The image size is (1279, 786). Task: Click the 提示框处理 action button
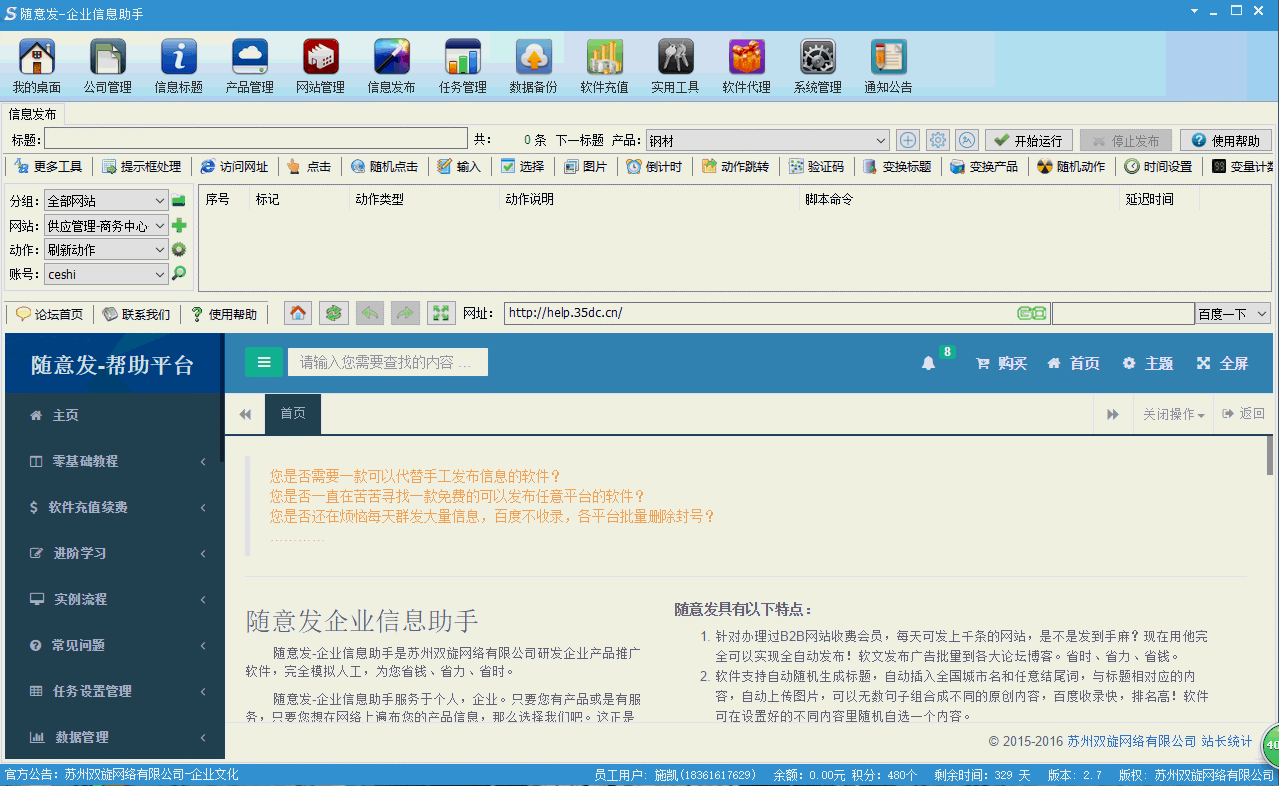pyautogui.click(x=142, y=166)
